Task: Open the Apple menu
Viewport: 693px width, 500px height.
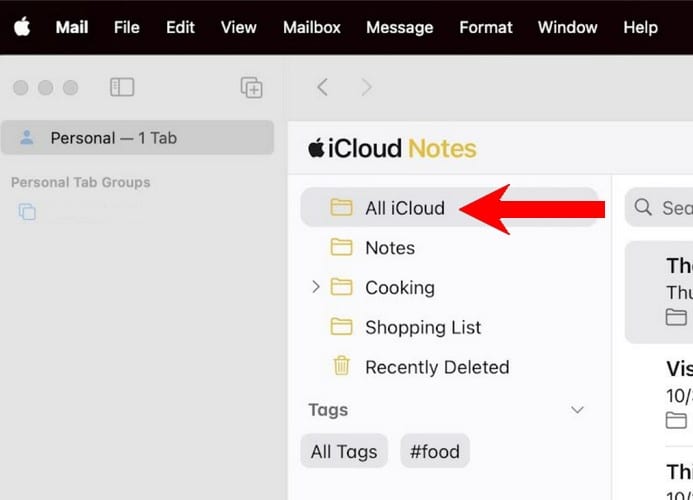Action: (22, 27)
